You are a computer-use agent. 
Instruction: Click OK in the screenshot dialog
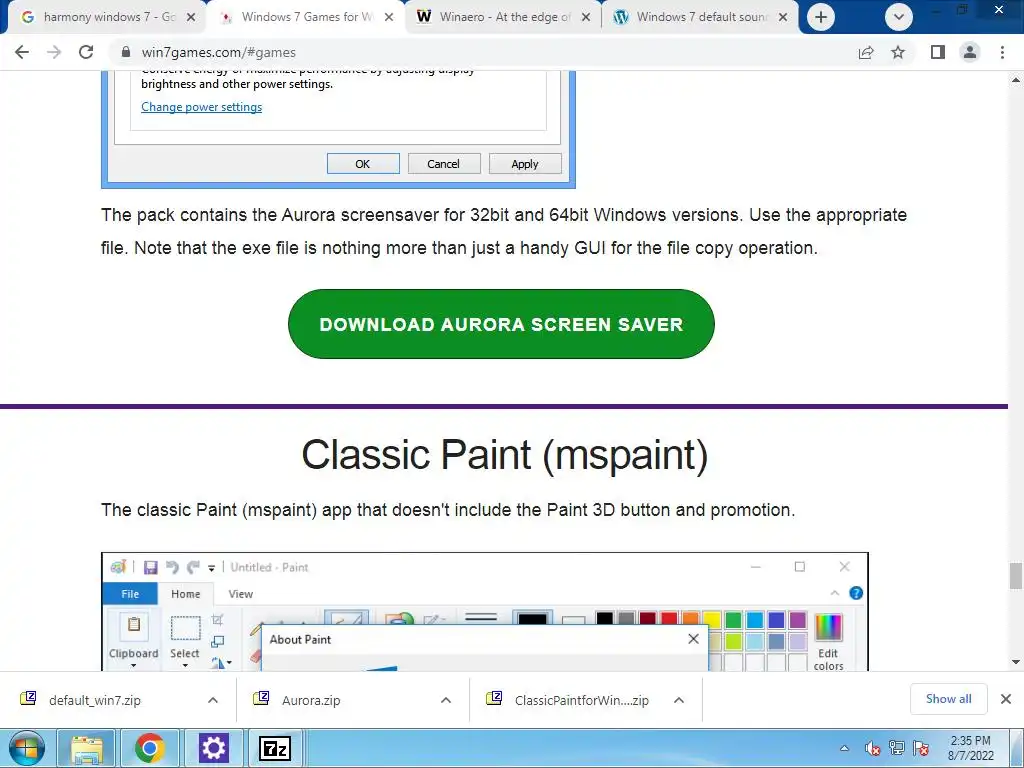tap(363, 164)
